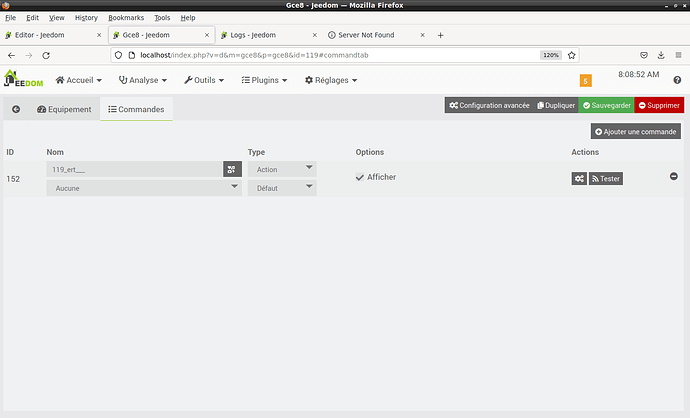Open the Firefox downloads panel

[661, 55]
